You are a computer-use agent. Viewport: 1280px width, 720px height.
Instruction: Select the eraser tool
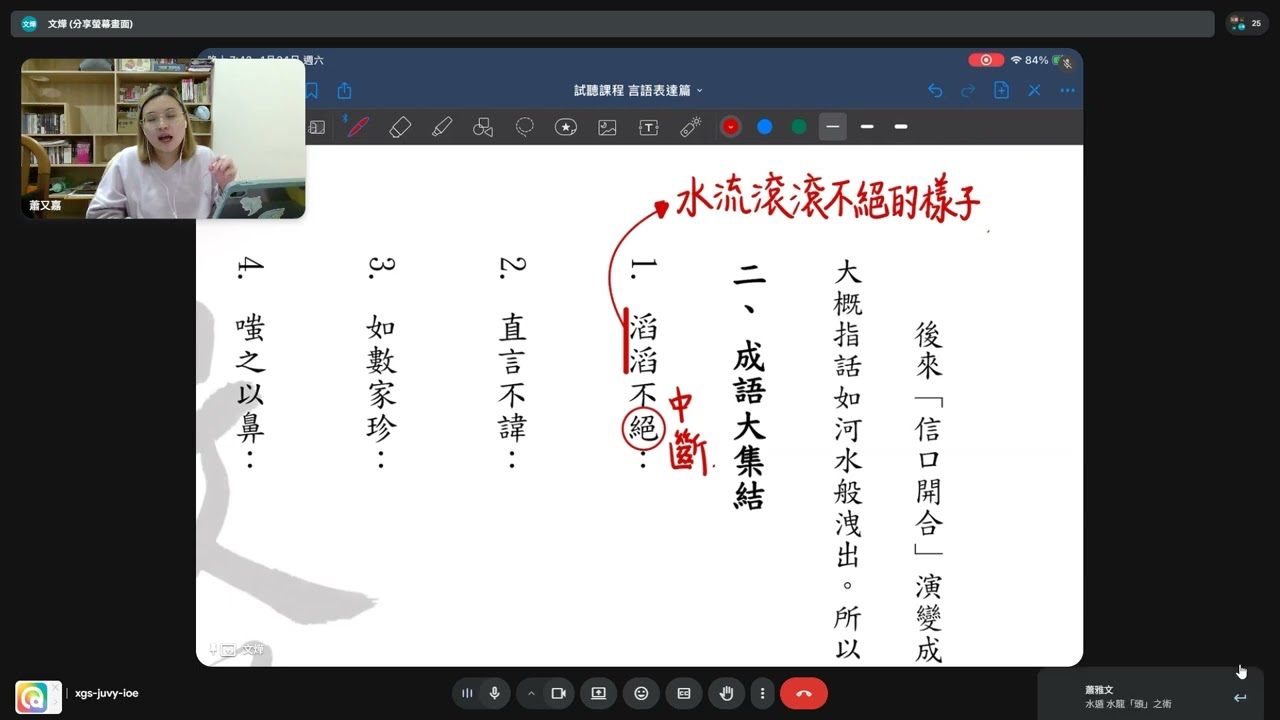tap(400, 127)
